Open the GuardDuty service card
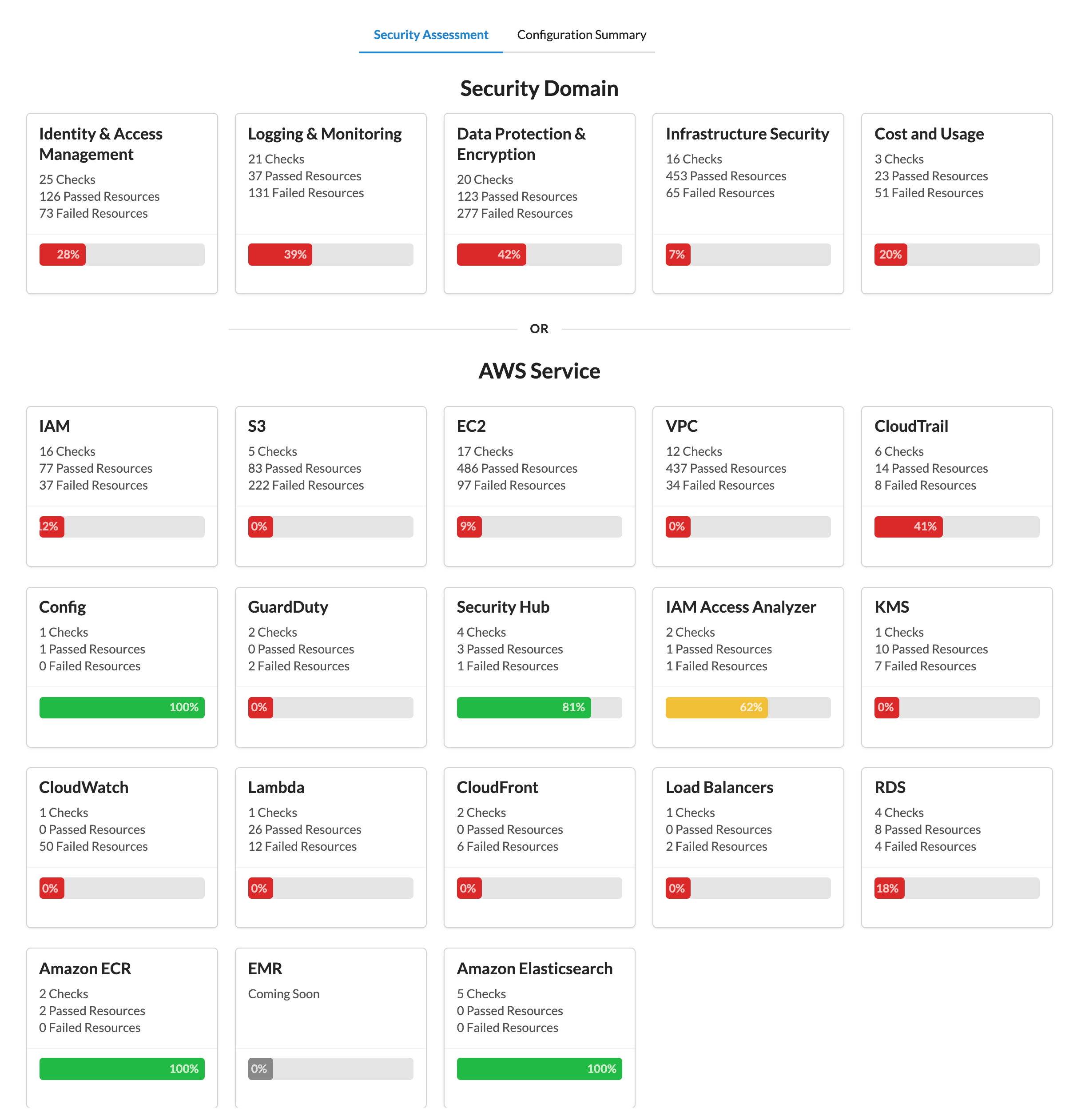1077x1120 pixels. 330,666
